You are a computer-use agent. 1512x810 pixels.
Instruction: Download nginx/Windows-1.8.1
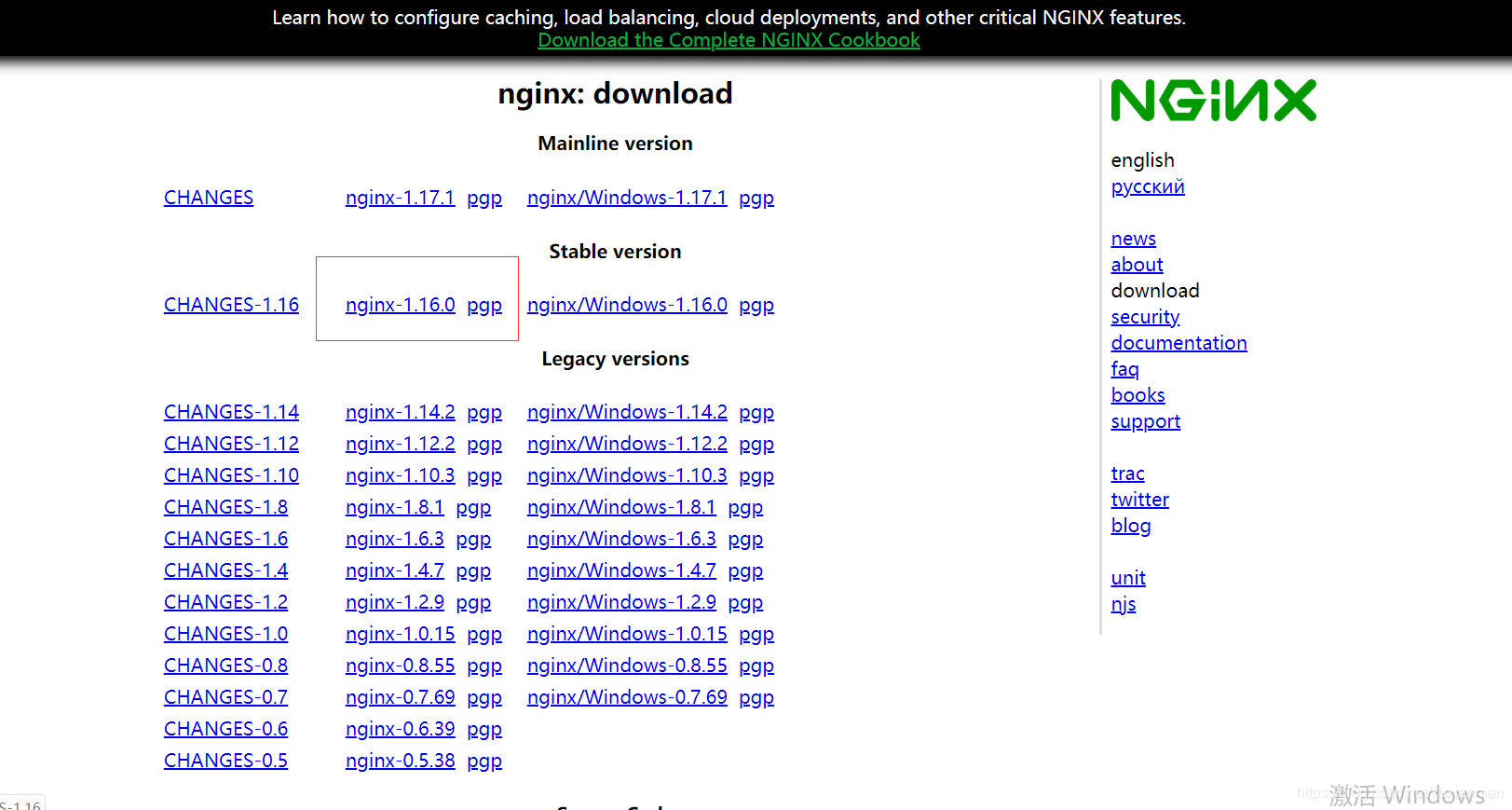click(x=621, y=507)
